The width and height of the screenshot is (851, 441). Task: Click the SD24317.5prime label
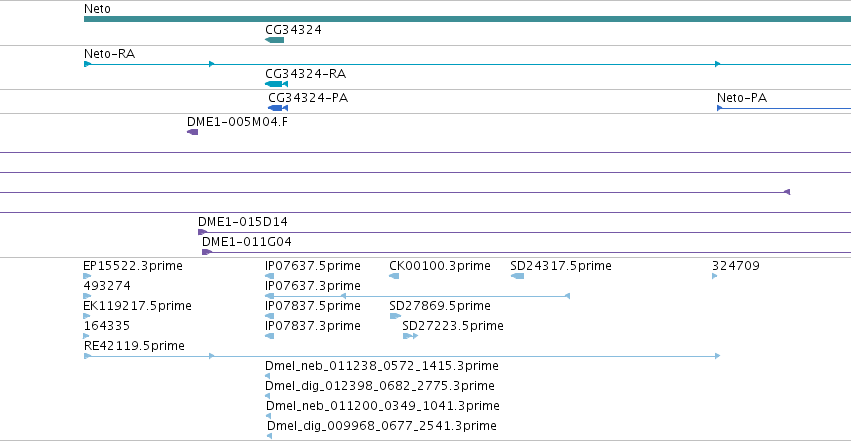pos(561,266)
